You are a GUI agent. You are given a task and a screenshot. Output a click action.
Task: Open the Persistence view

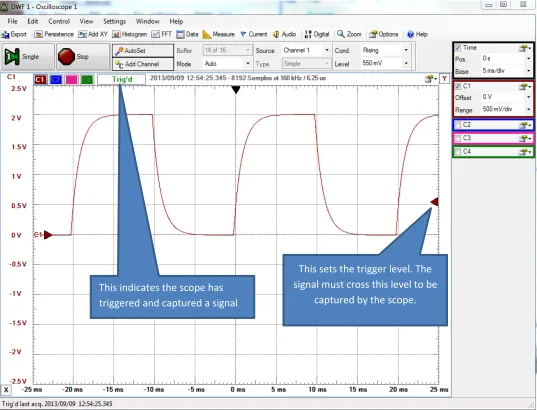click(x=54, y=34)
